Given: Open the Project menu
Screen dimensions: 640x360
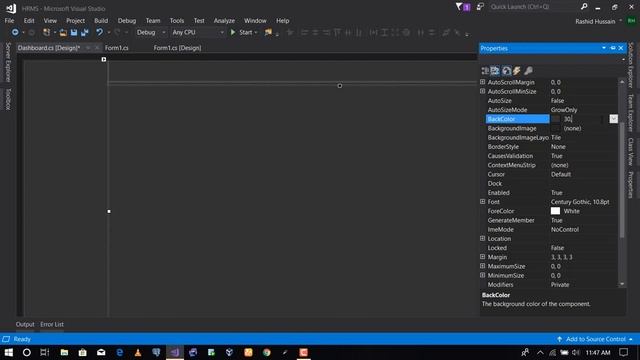Looking at the screenshot, I should (76, 20).
